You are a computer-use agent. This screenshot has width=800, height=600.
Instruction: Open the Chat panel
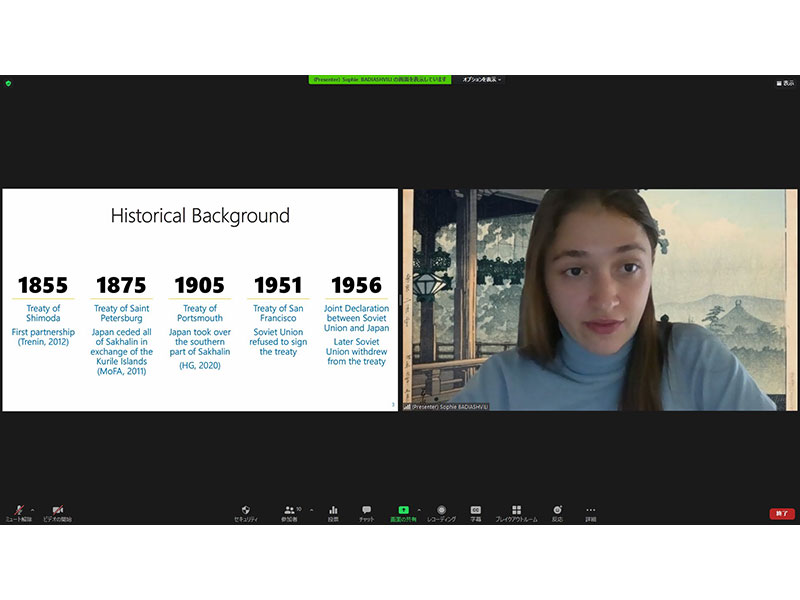tap(366, 512)
